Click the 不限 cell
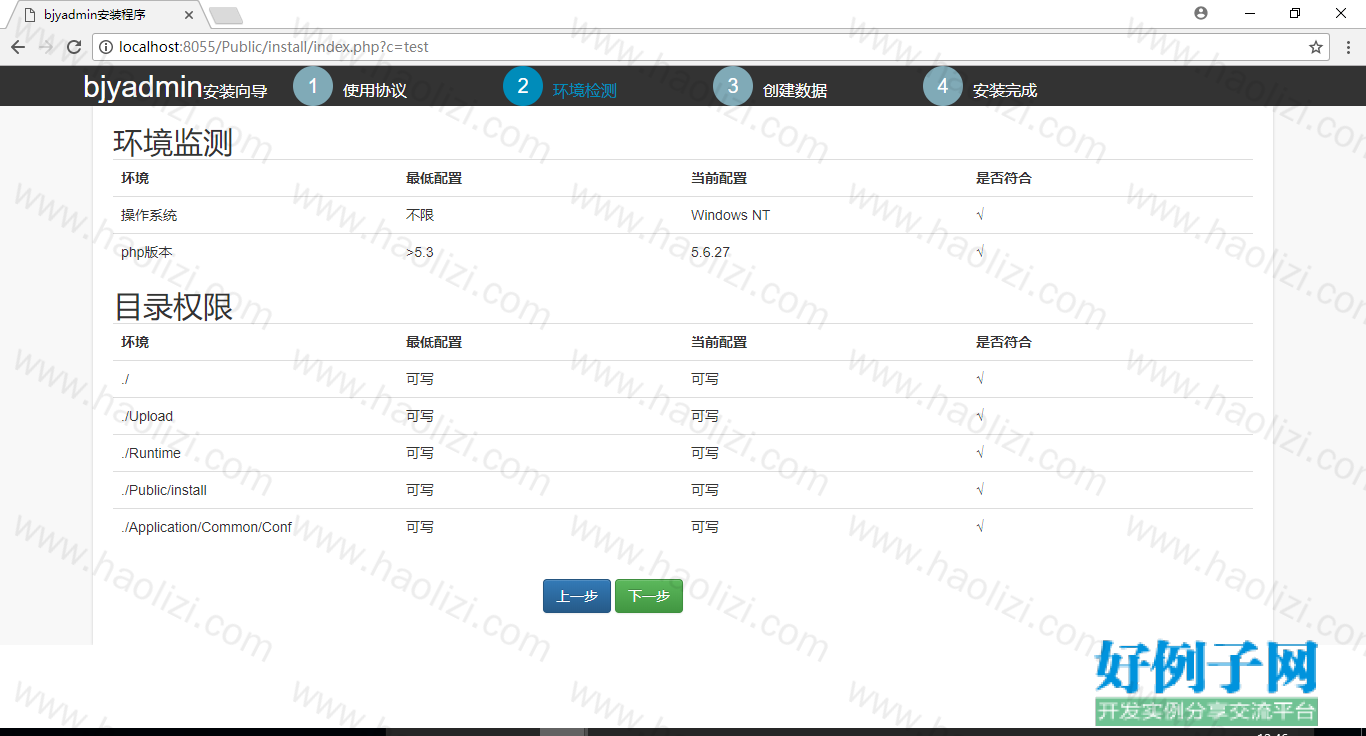 click(420, 215)
